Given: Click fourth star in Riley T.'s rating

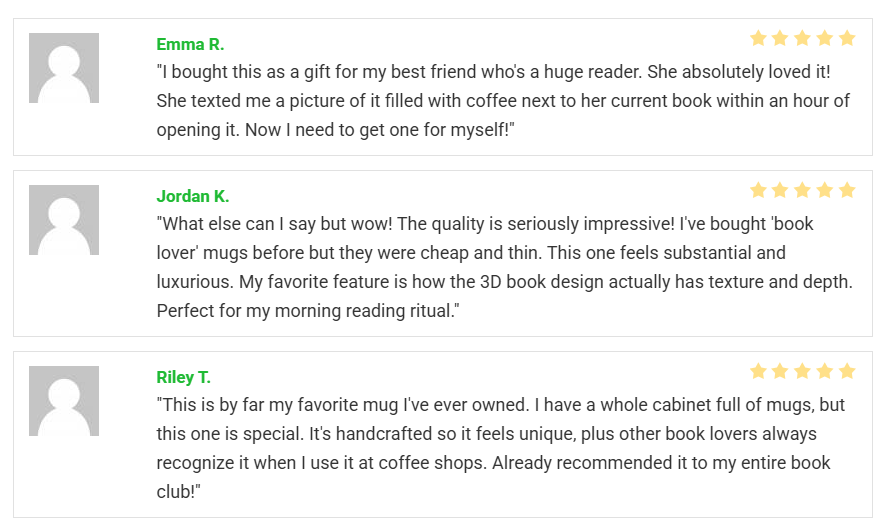Looking at the screenshot, I should click(x=825, y=371).
